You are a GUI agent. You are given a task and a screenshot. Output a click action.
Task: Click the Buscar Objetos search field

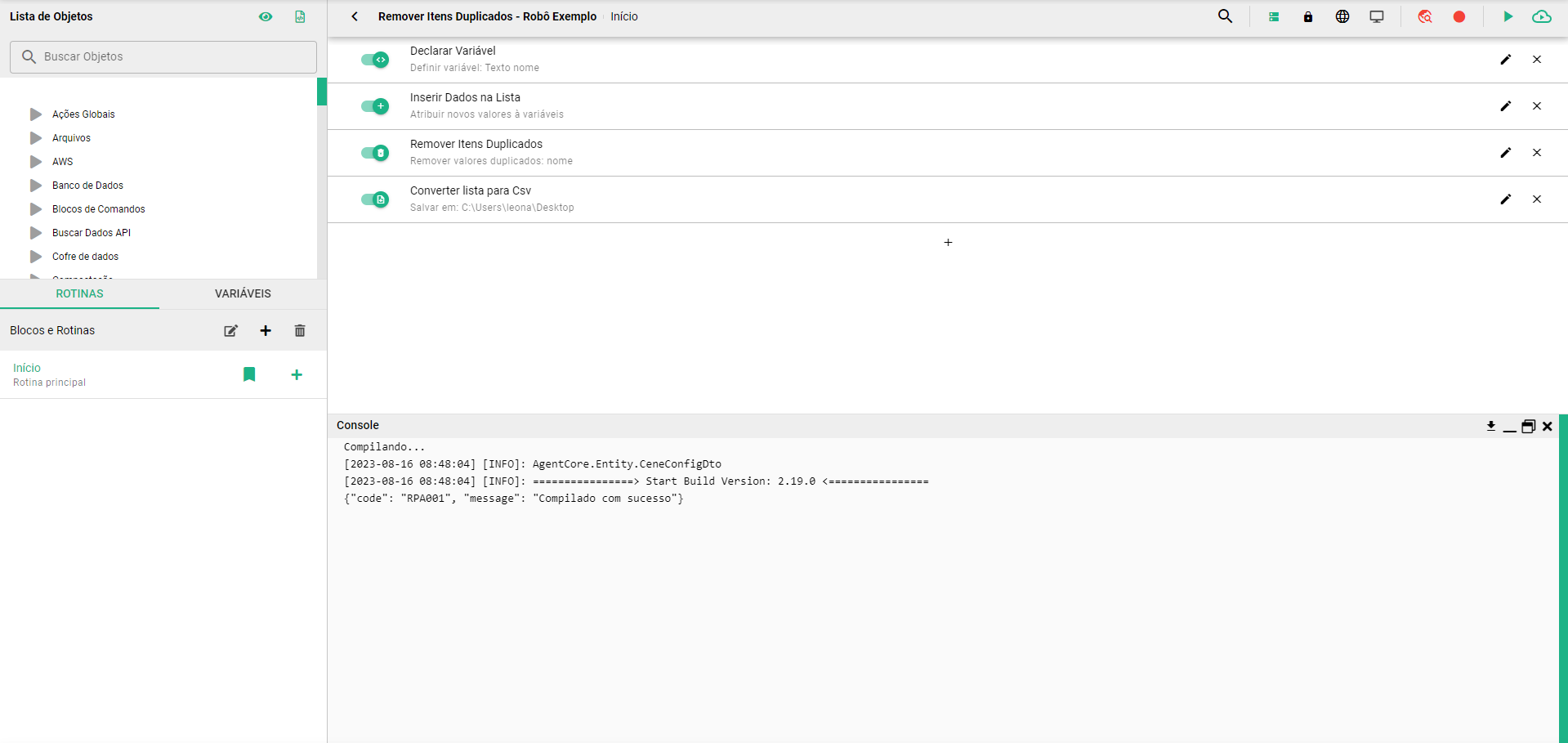[163, 57]
